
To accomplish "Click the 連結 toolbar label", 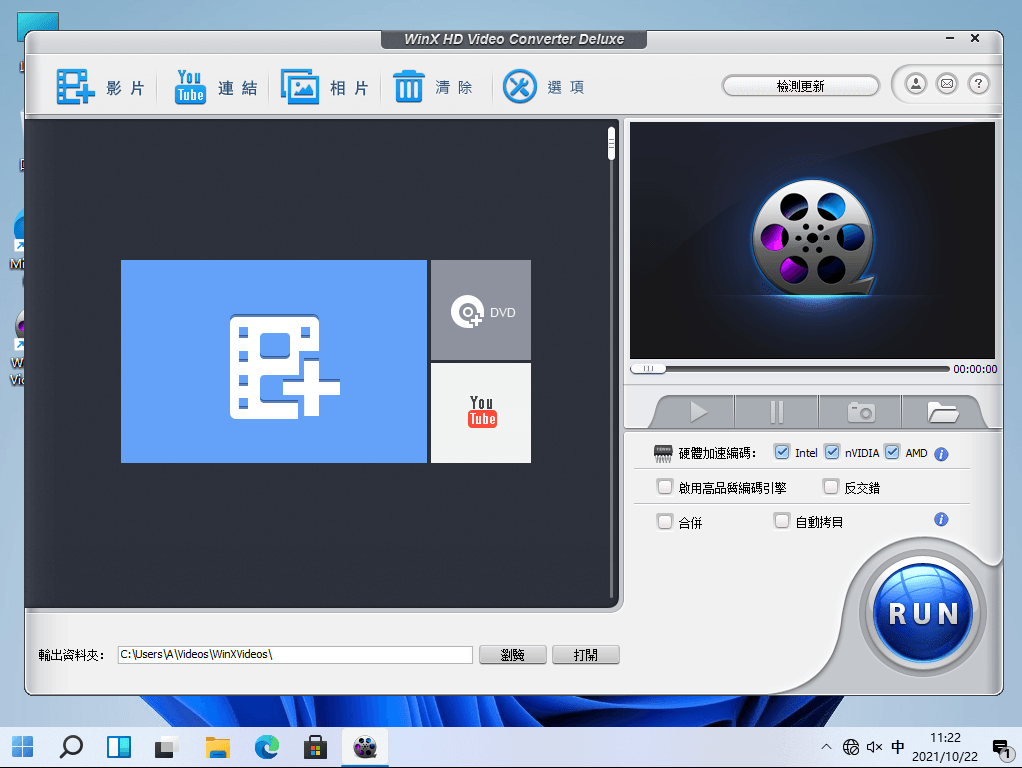I will [x=238, y=88].
